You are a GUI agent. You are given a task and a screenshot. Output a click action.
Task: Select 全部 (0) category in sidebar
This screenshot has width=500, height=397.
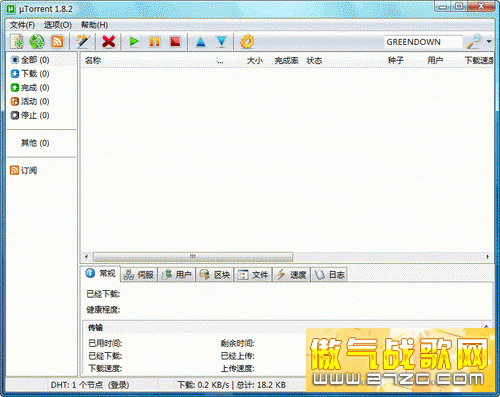[x=30, y=60]
